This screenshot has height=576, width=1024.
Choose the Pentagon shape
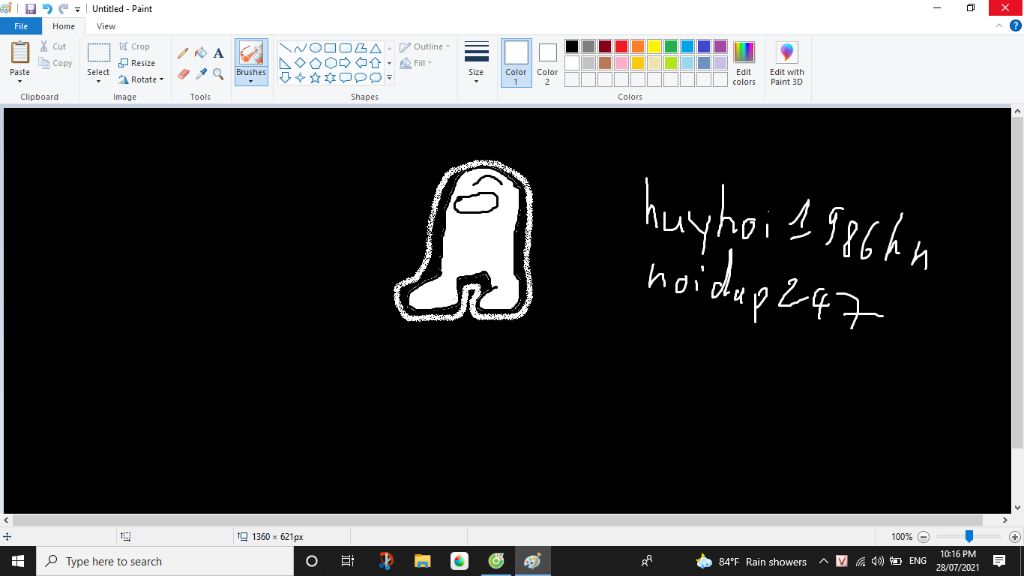pos(315,63)
